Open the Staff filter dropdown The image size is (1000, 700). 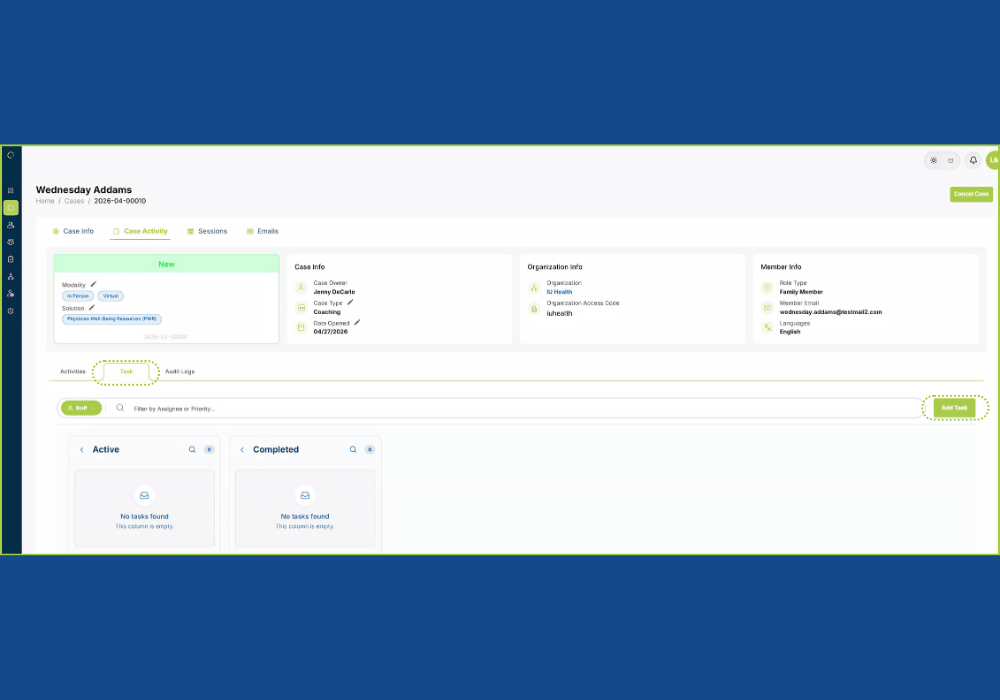(x=81, y=408)
